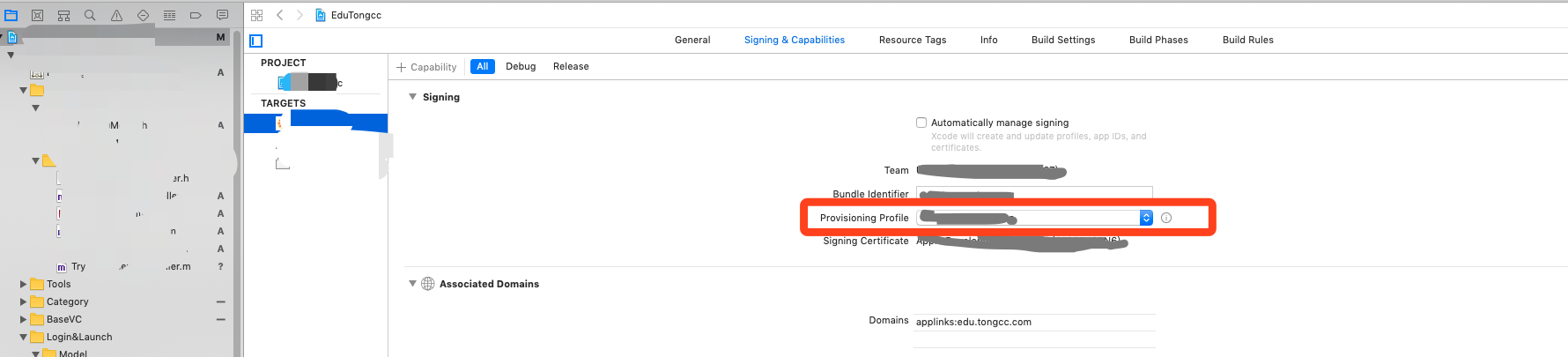Image resolution: width=1568 pixels, height=357 pixels.
Task: Open the Source Control navigator
Action: coord(37,15)
